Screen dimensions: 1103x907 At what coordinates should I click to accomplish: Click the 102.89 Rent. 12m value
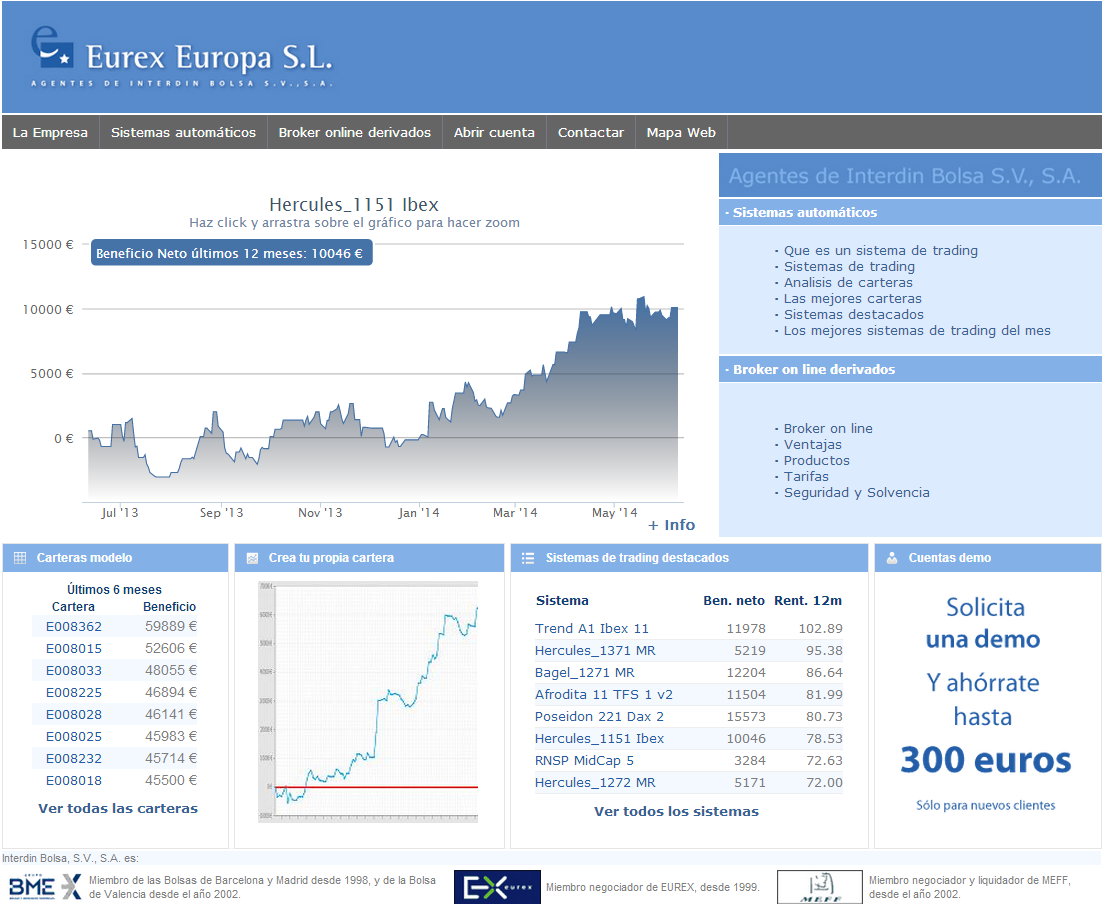click(x=820, y=628)
